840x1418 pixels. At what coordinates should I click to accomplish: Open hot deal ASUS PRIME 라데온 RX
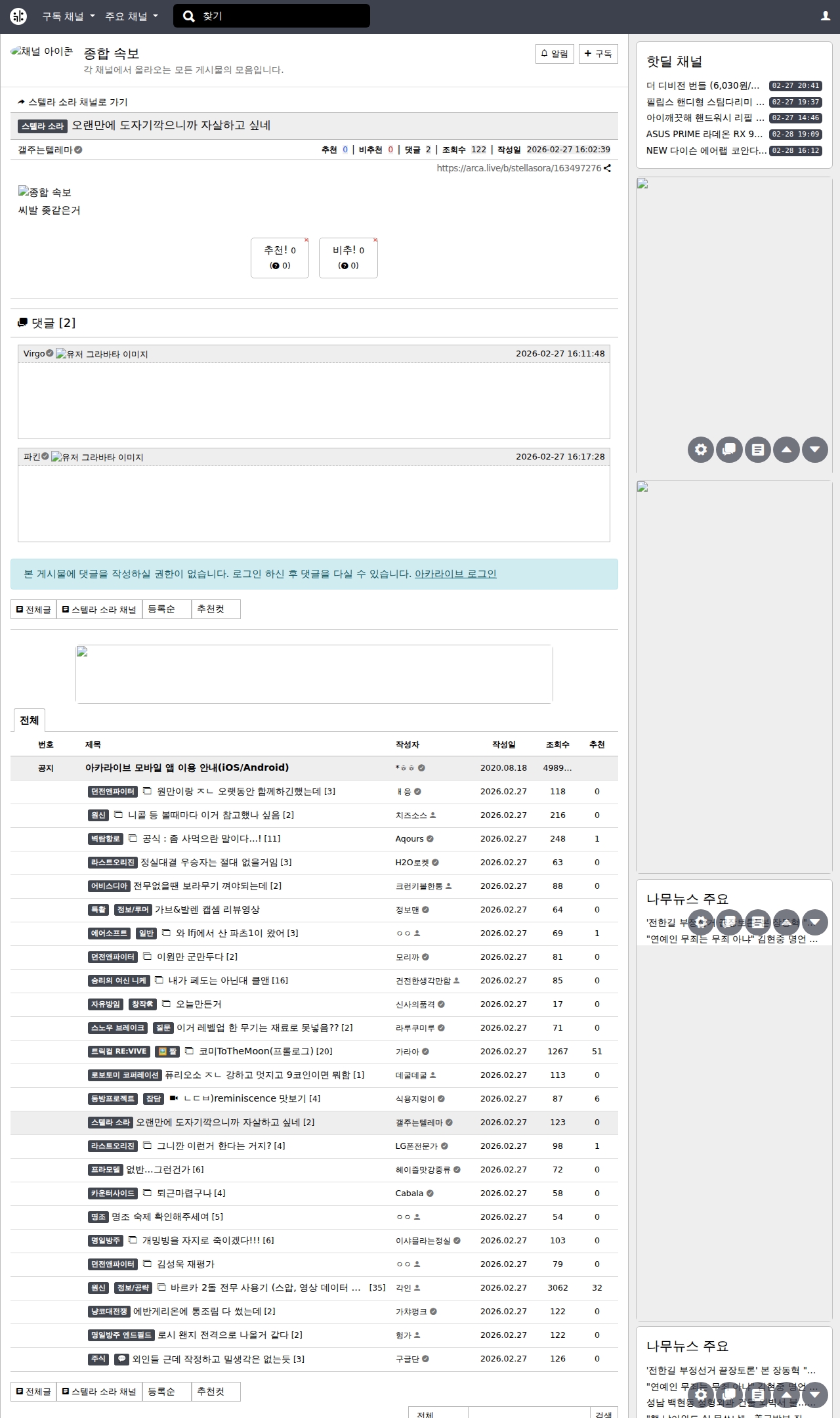705,134
